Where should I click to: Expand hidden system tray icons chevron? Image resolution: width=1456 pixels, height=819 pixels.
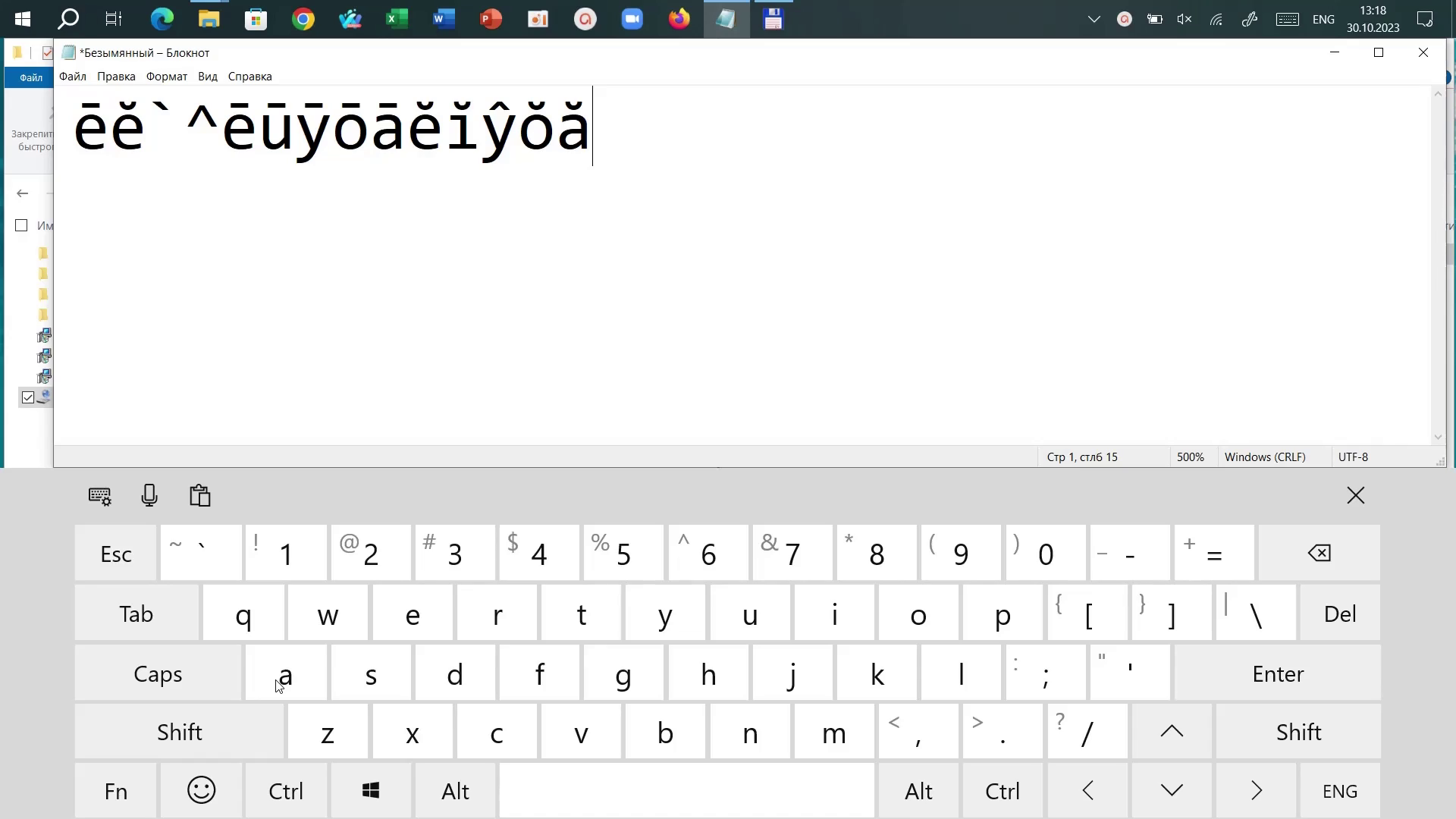click(x=1094, y=20)
